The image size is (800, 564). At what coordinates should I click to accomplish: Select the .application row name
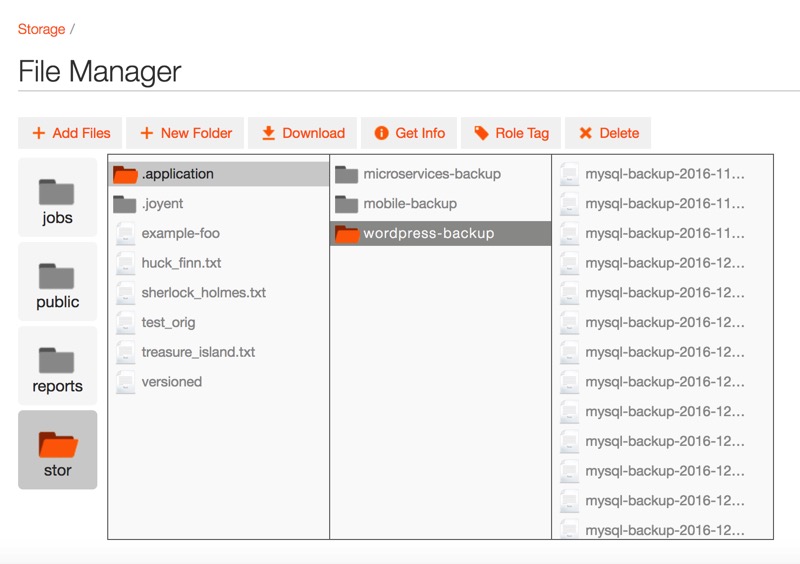[x=178, y=174]
